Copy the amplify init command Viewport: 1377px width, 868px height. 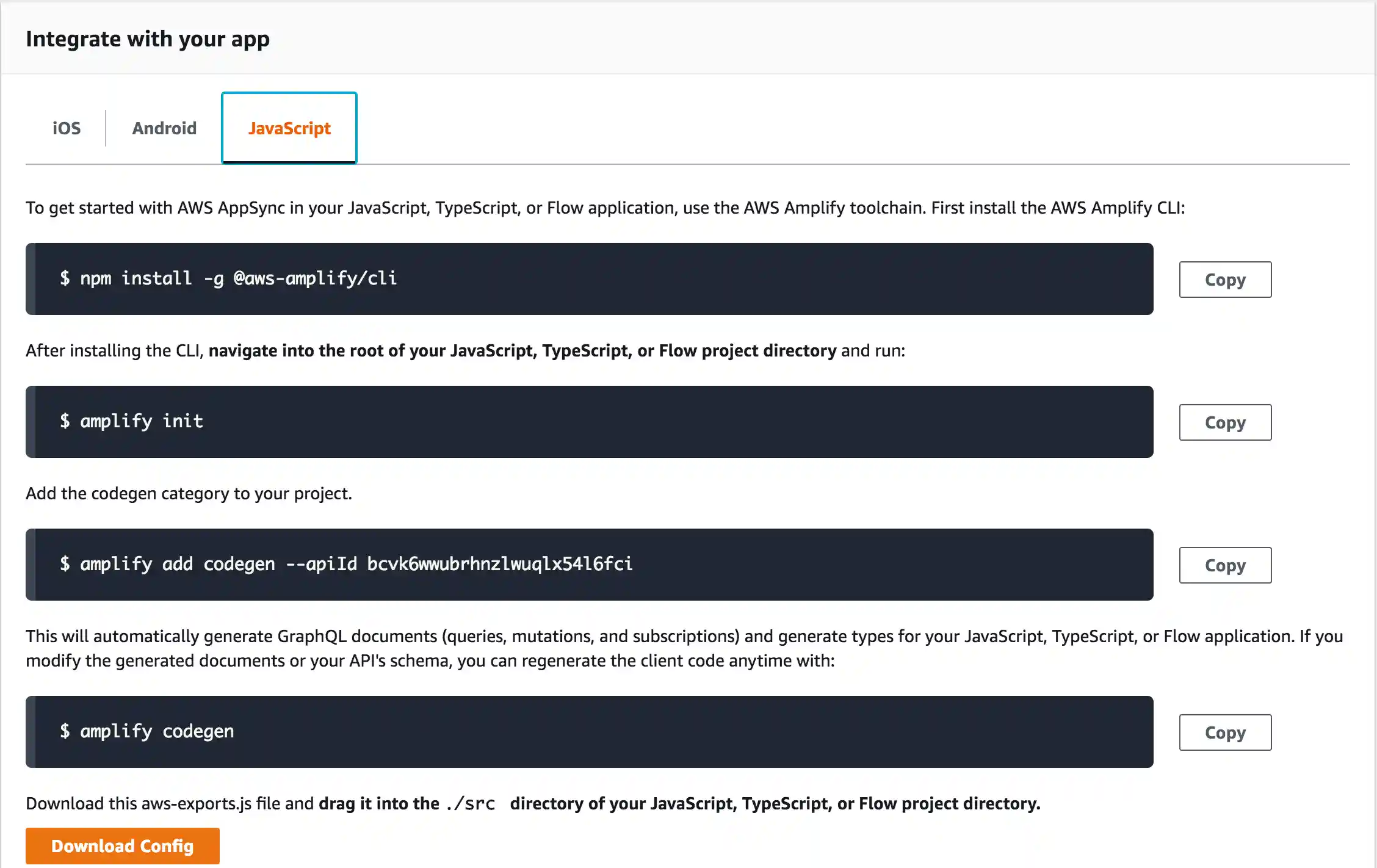1224,422
